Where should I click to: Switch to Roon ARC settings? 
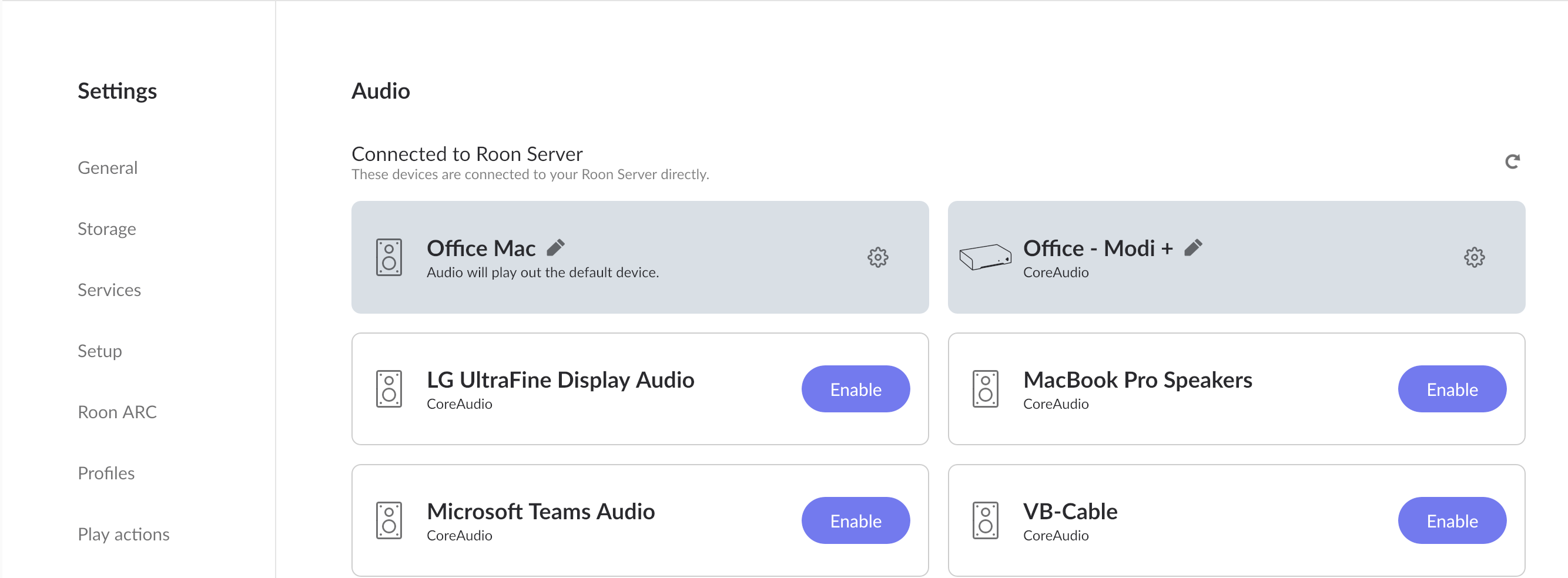pyautogui.click(x=117, y=412)
